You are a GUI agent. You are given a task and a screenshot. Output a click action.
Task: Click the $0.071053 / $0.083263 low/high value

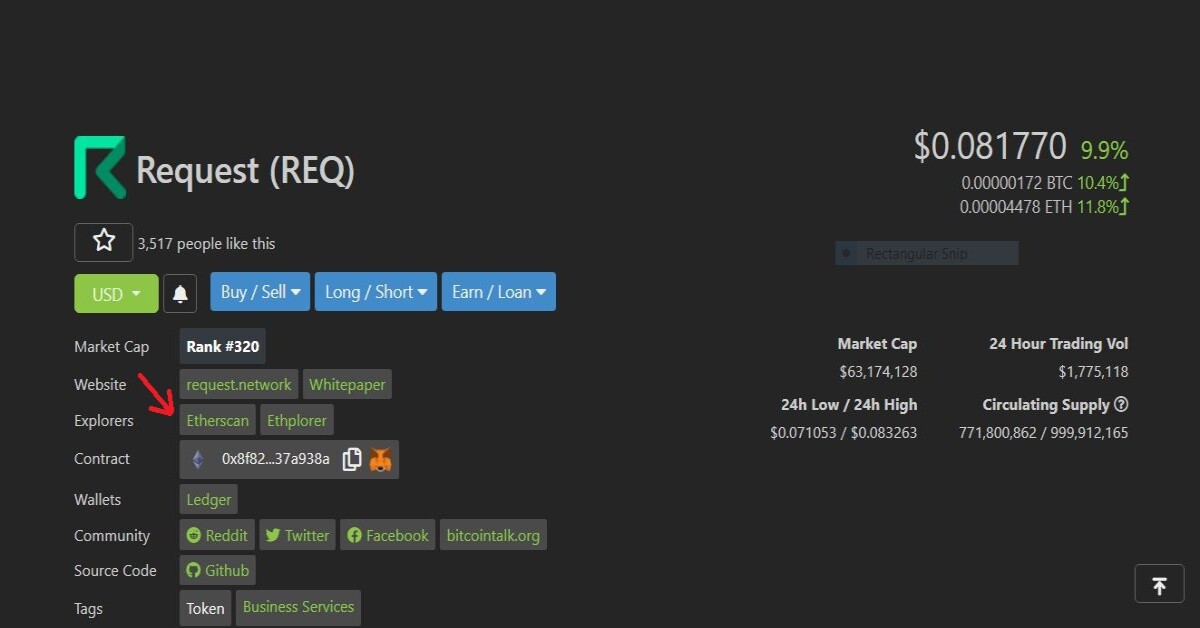(844, 433)
